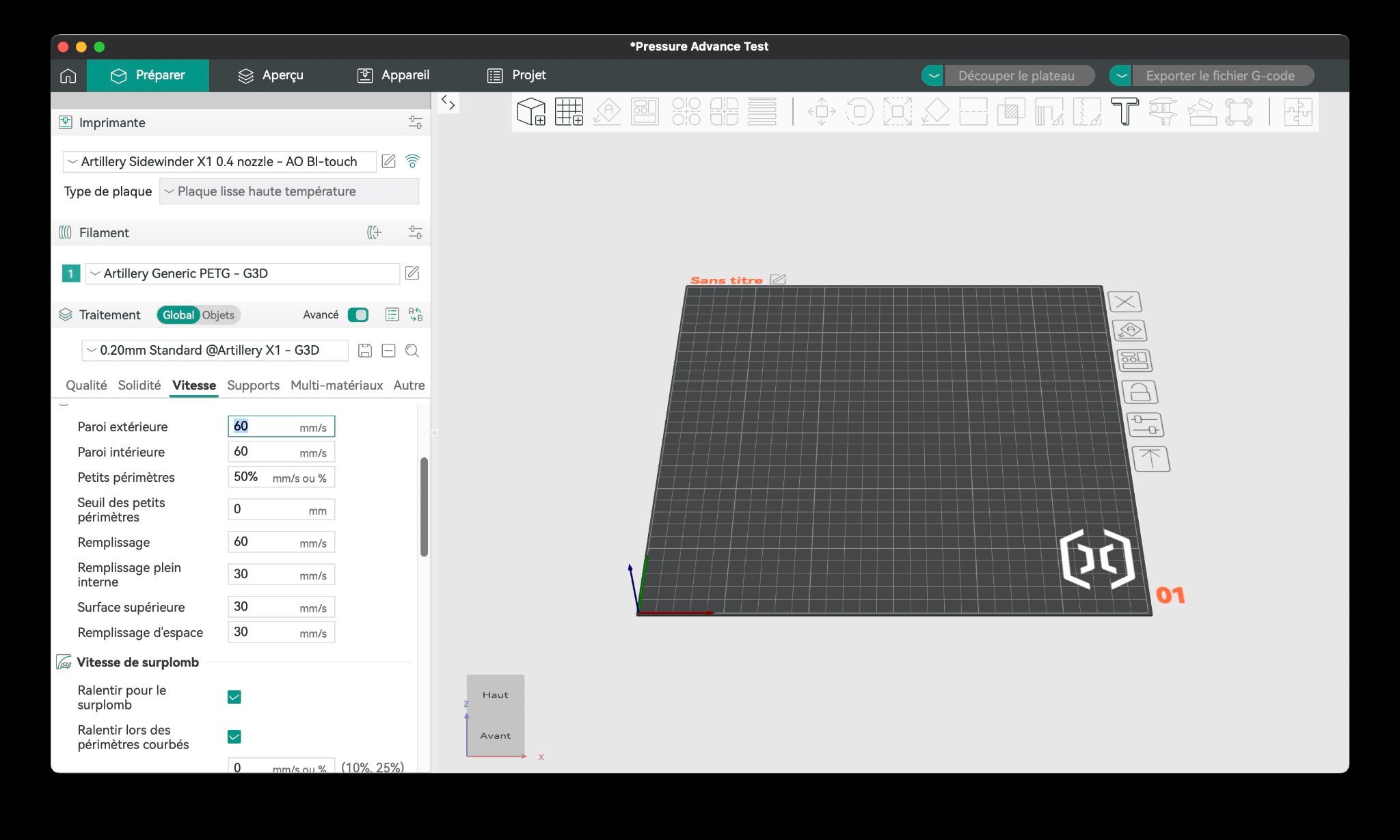Select the Rotate tool
The width and height of the screenshot is (1400, 840).
tap(859, 111)
